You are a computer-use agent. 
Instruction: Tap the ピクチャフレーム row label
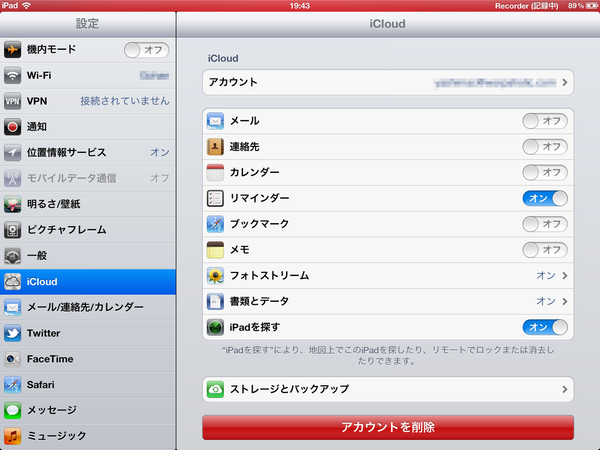(67, 230)
